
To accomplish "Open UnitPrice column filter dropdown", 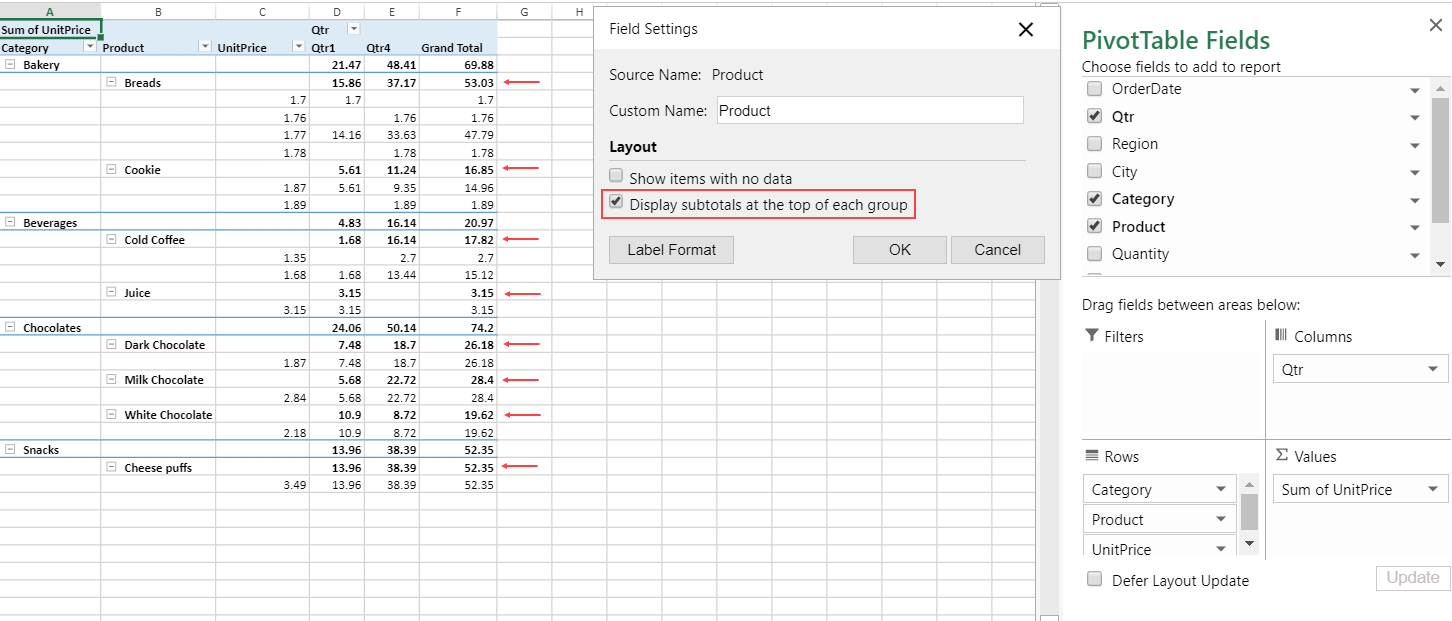I will [298, 47].
